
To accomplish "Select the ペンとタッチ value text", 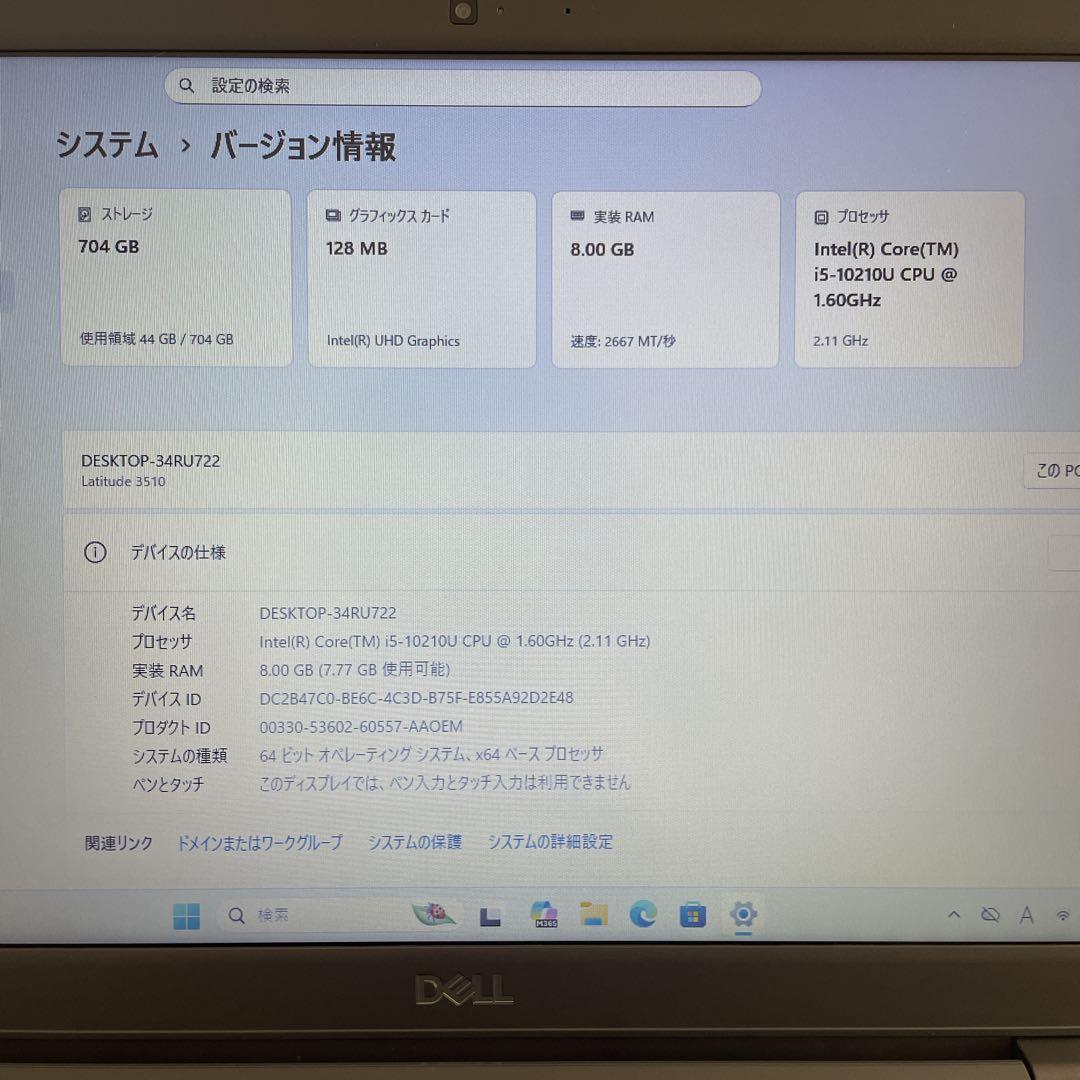I will point(445,783).
